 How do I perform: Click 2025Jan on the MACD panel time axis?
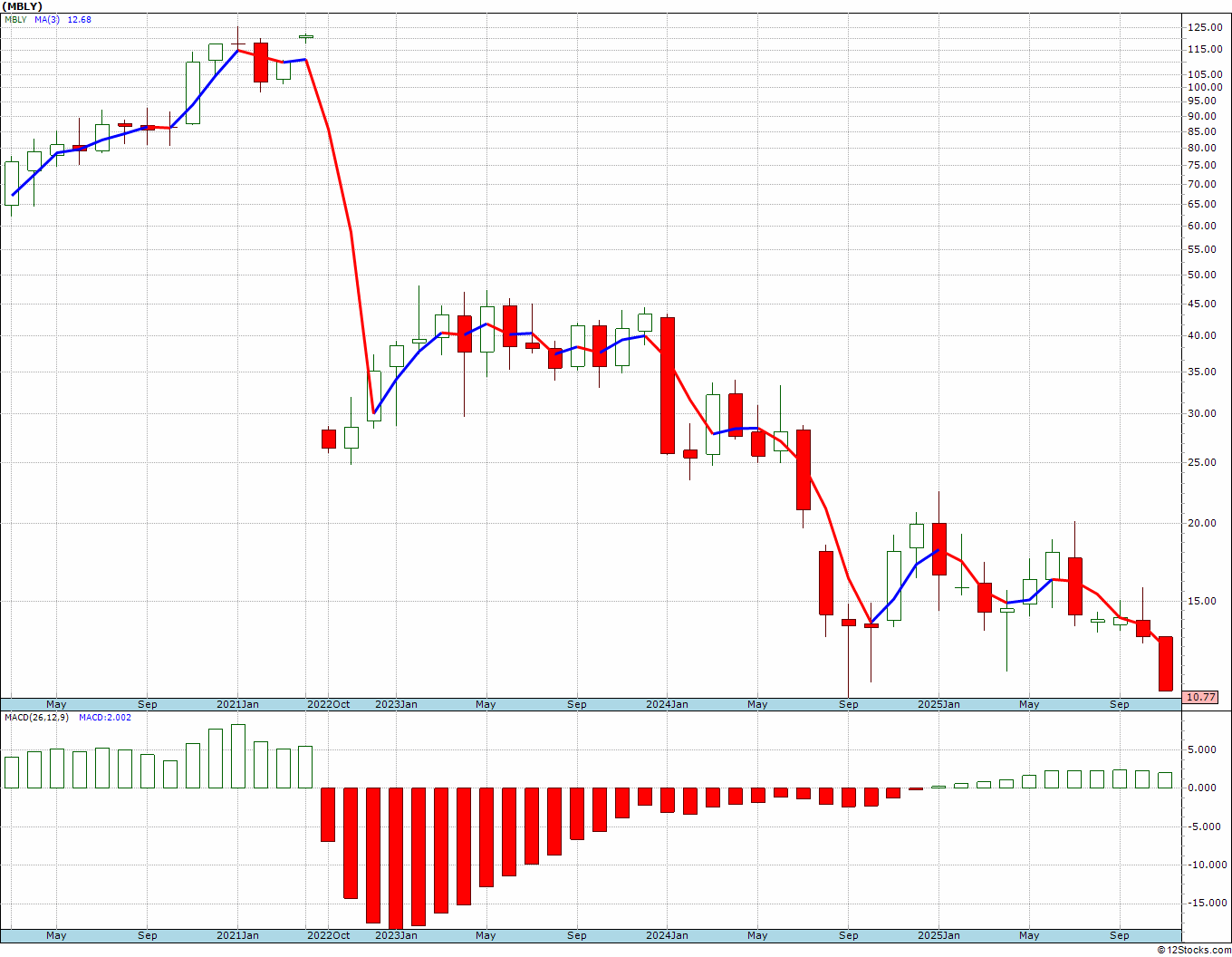tap(939, 935)
